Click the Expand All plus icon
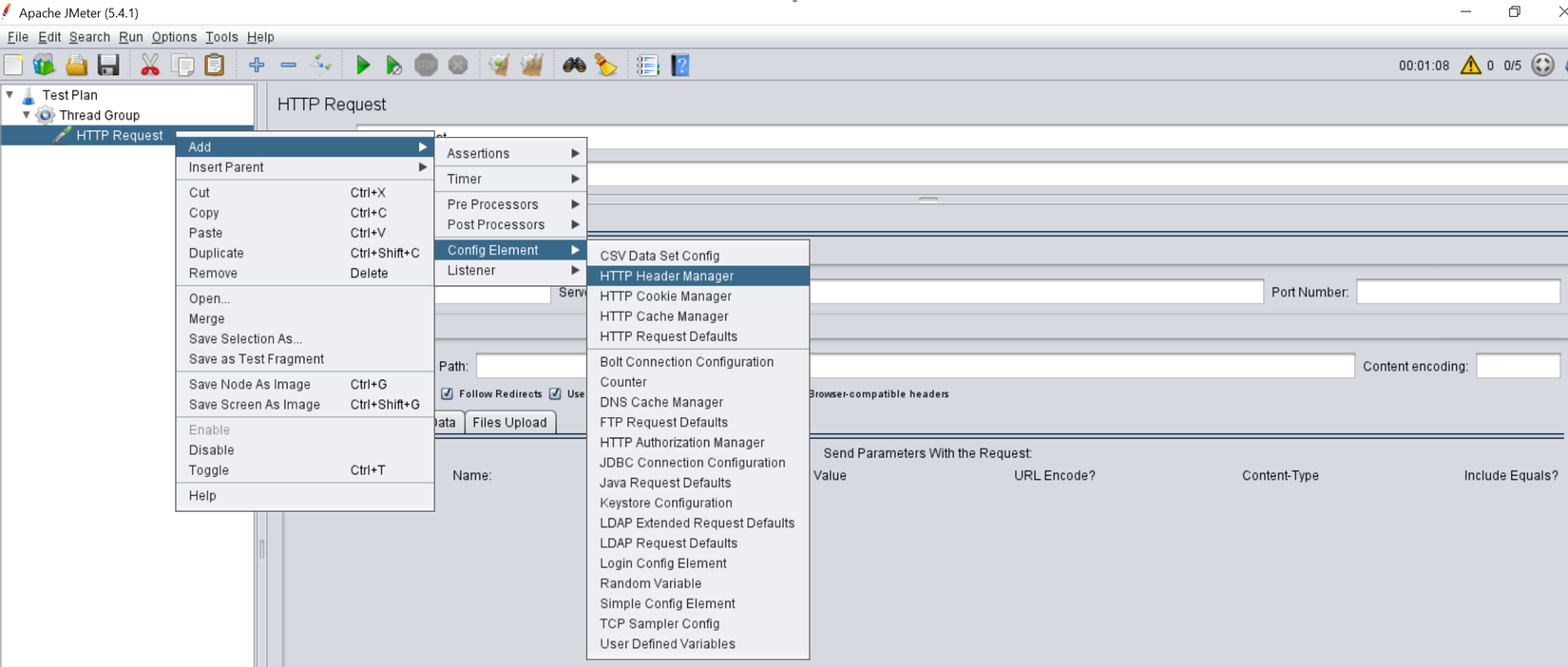1568x667 pixels. click(257, 65)
